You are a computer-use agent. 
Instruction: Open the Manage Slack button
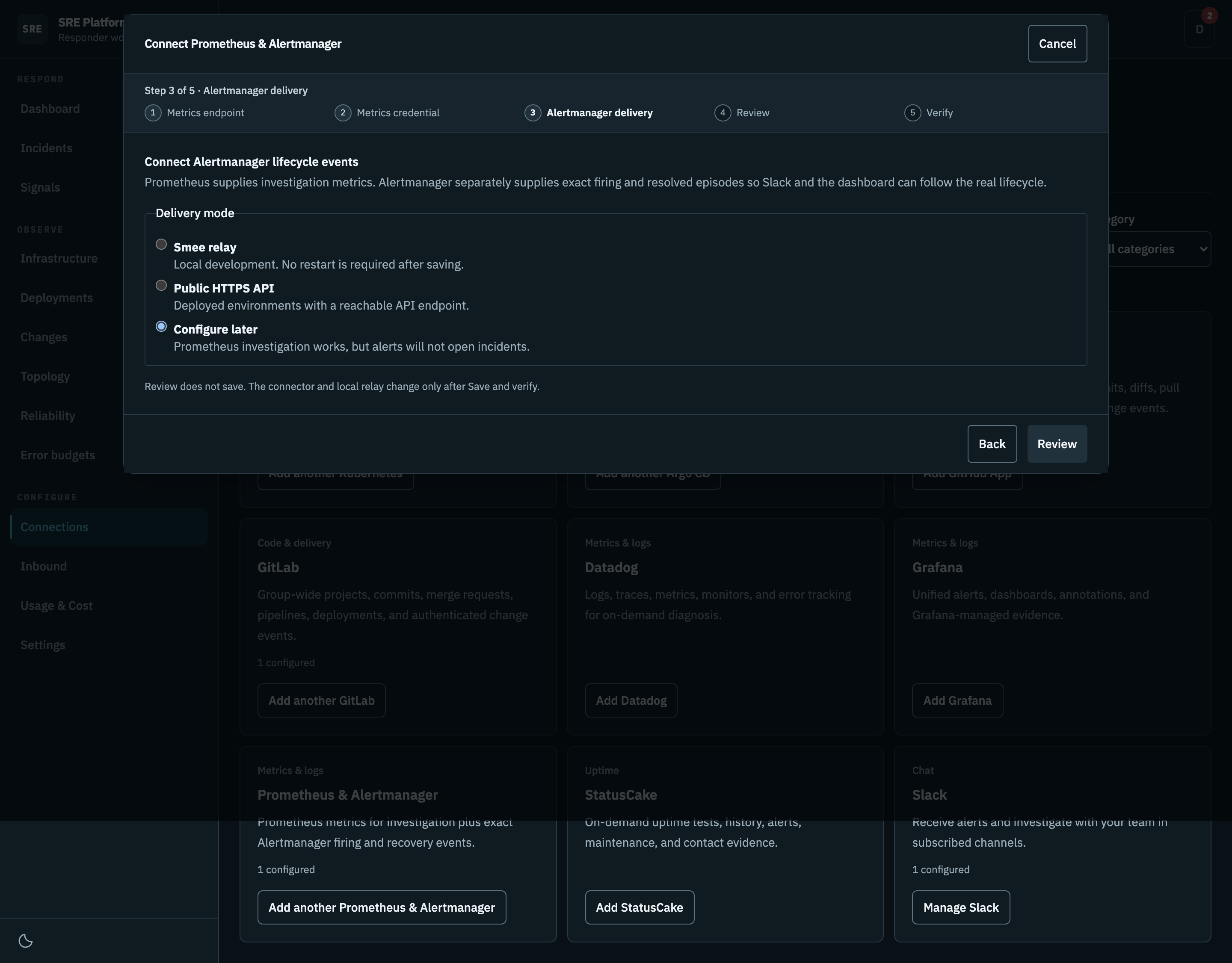point(961,907)
